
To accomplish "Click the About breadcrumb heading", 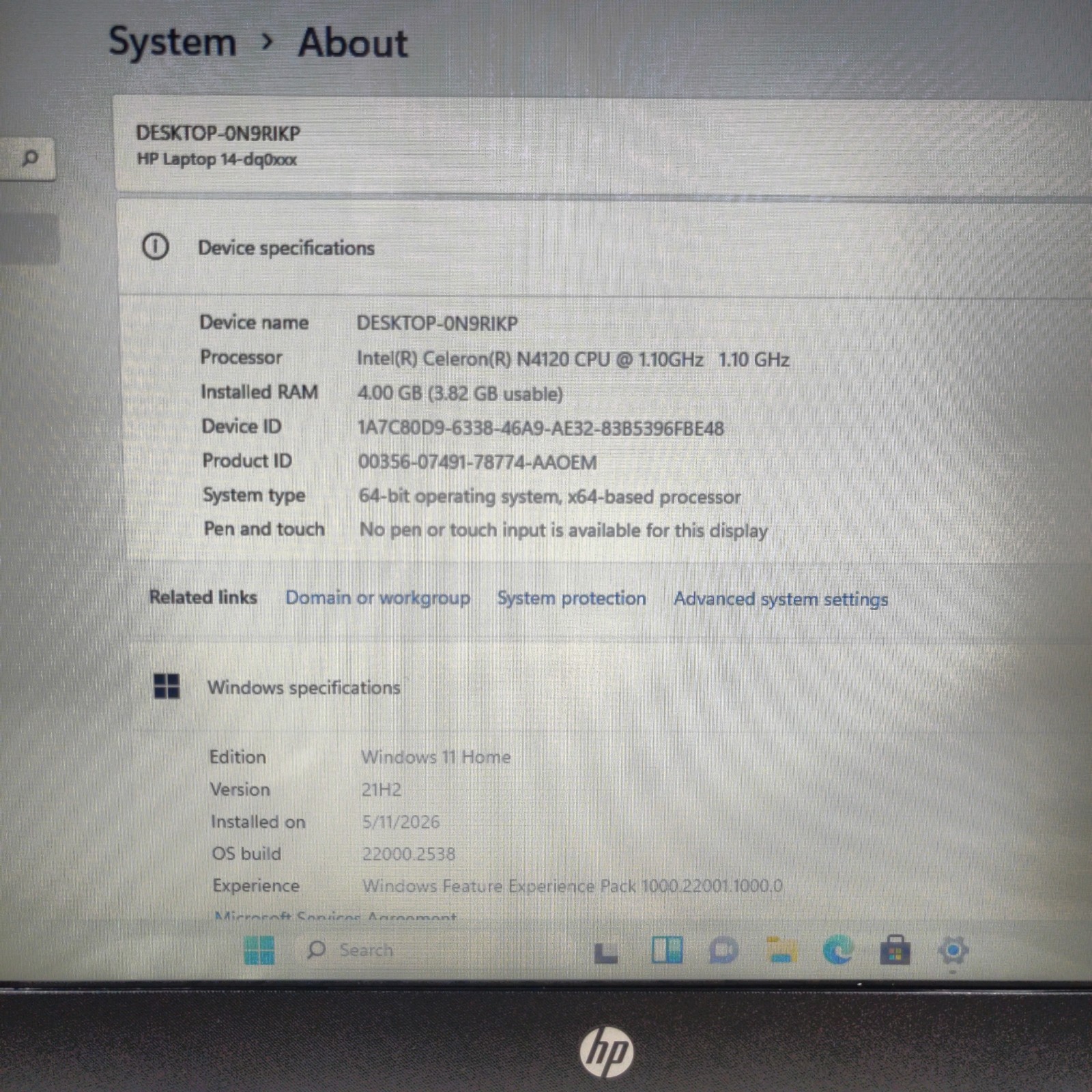I will coord(353,44).
